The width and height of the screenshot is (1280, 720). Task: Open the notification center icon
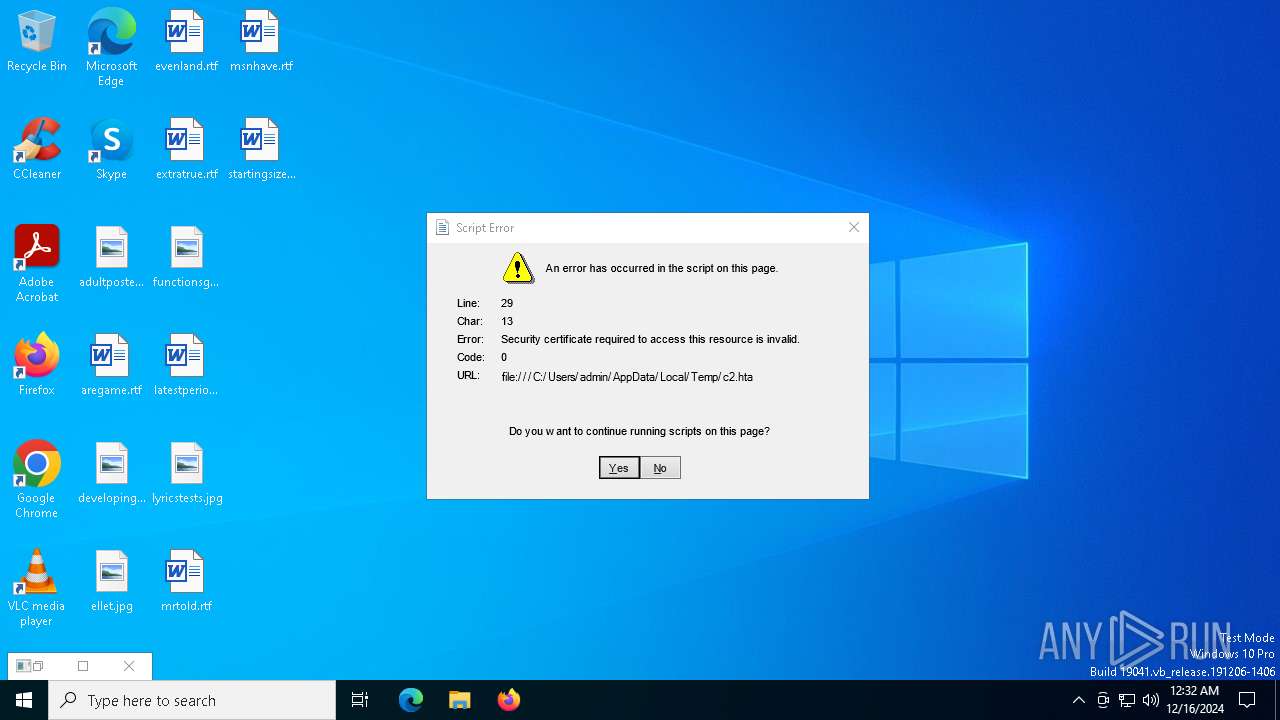pyautogui.click(x=1247, y=700)
